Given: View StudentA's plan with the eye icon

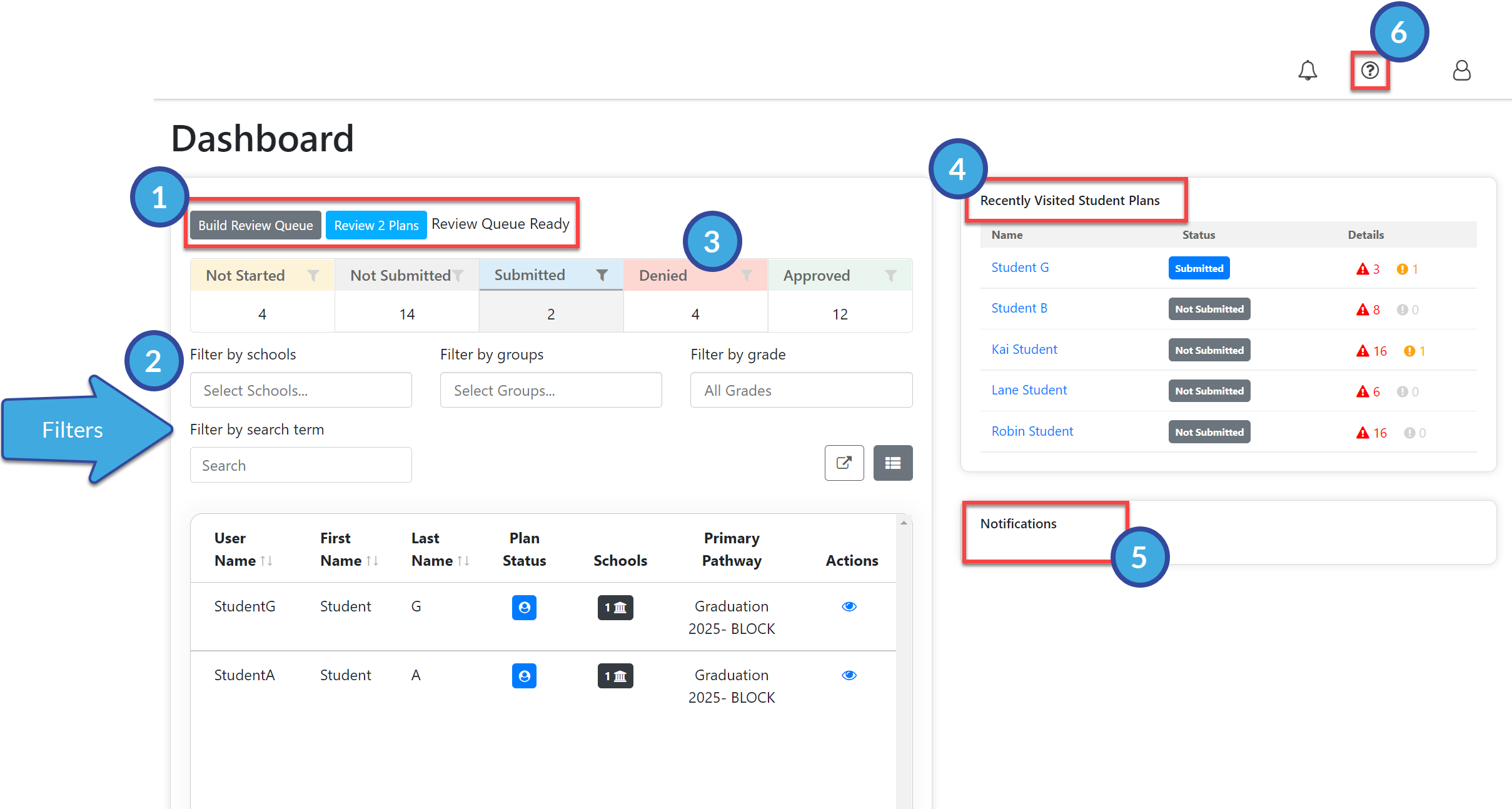Looking at the screenshot, I should point(849,675).
